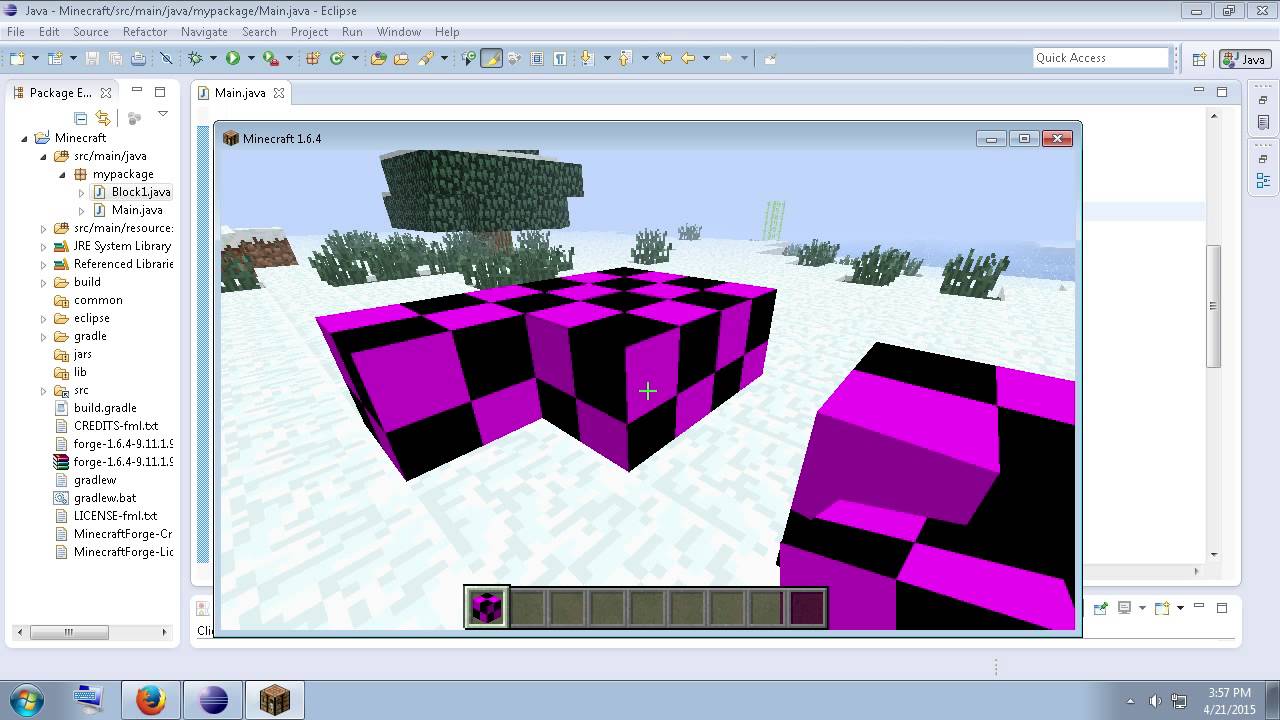
Task: Click the Back navigation arrow
Action: [688, 58]
